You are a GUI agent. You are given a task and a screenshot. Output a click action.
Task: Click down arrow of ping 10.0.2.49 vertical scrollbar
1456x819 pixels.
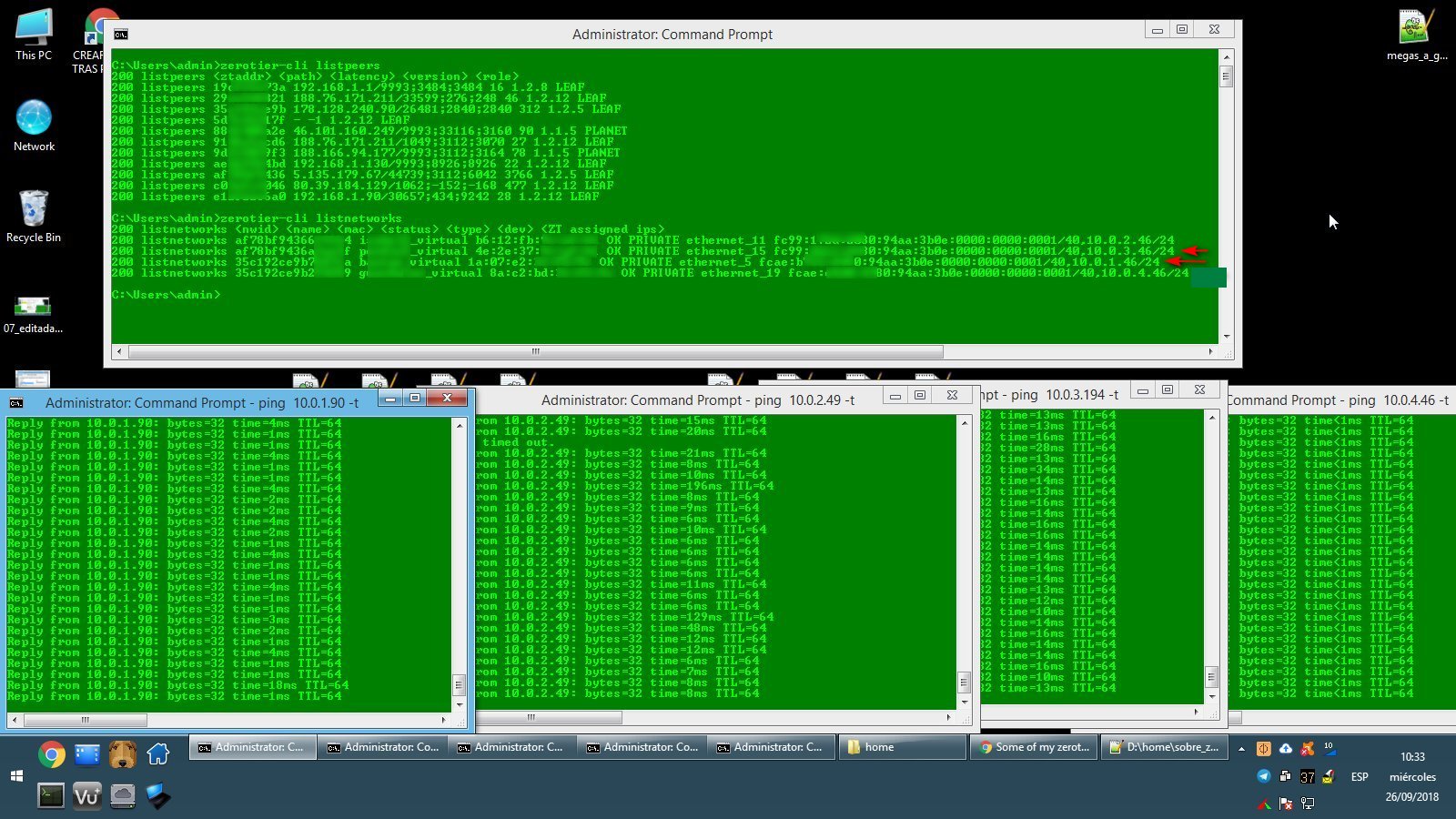click(964, 703)
